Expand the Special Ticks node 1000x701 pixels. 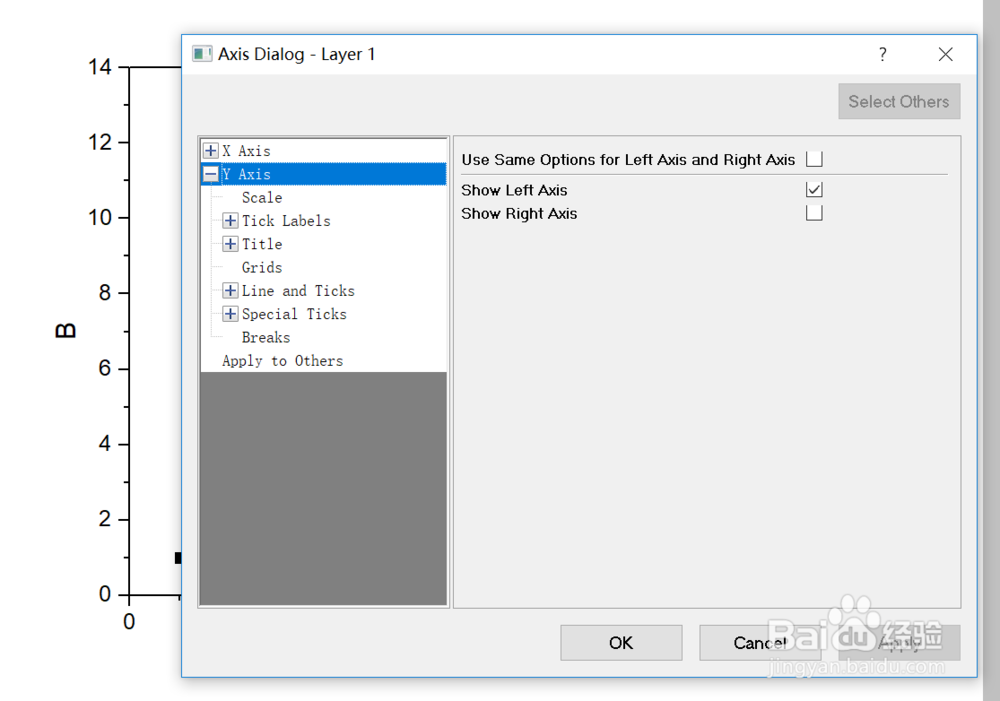[230, 314]
